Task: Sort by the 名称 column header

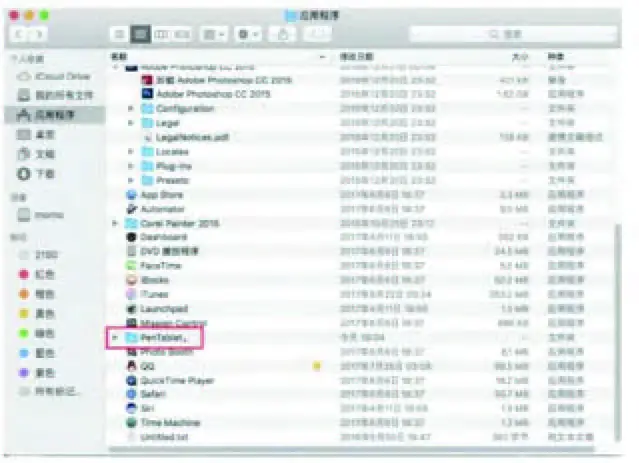Action: 119,57
